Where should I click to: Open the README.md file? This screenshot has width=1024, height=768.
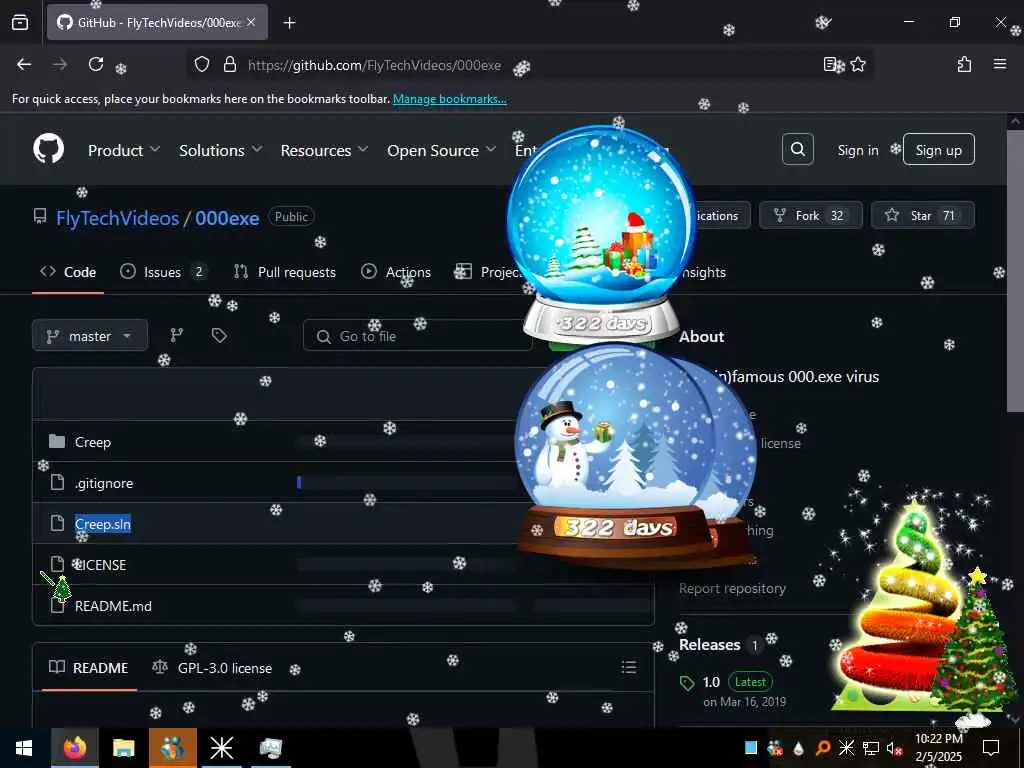pyautogui.click(x=113, y=606)
